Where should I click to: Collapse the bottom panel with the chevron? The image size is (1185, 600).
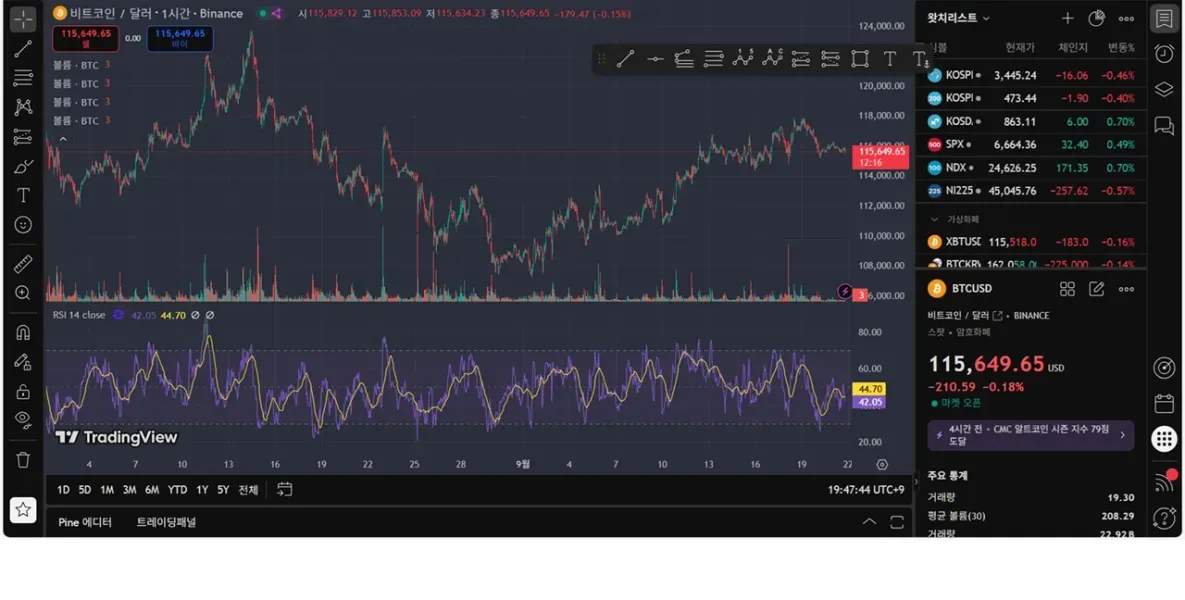point(868,522)
